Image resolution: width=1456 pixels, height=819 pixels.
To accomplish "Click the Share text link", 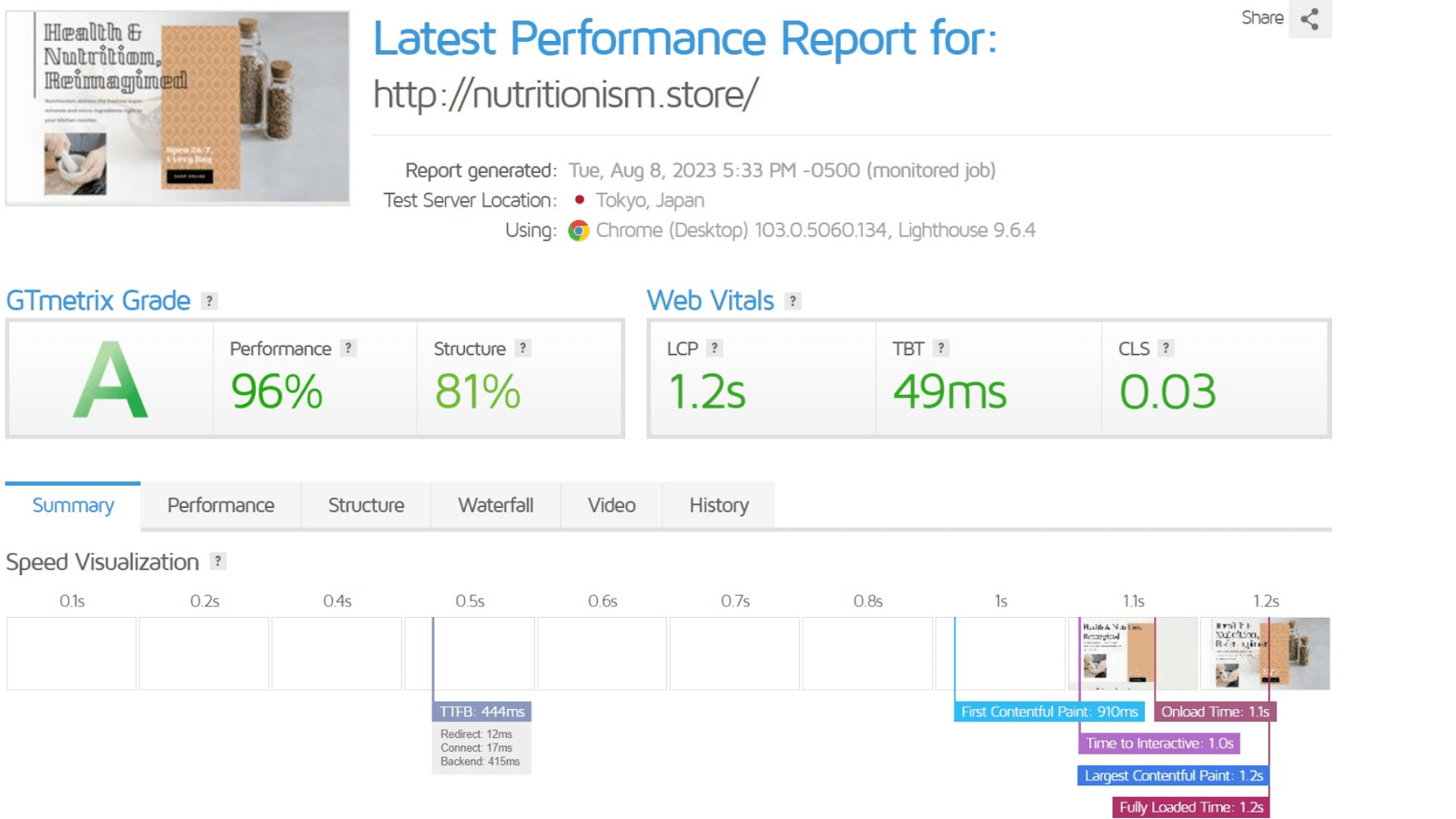I will [x=1262, y=18].
